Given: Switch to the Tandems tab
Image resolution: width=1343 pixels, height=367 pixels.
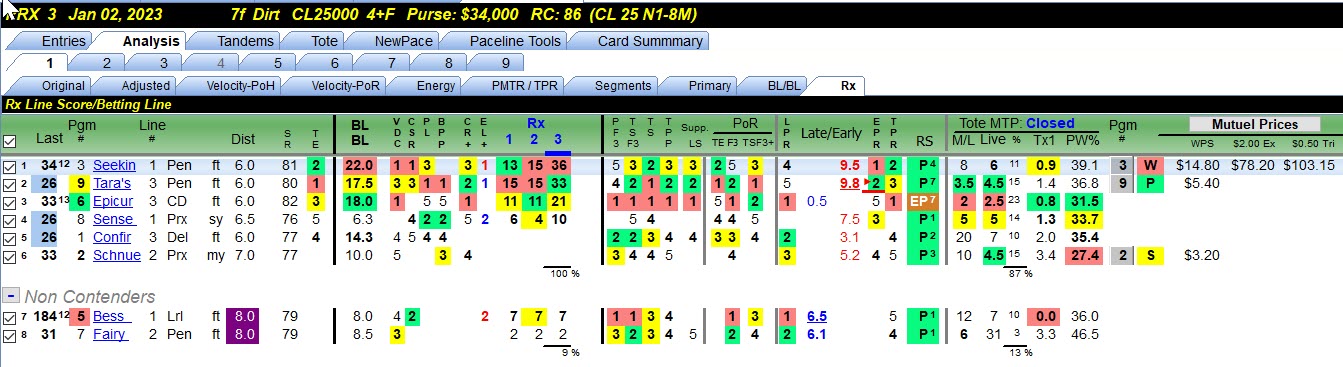Looking at the screenshot, I should pos(244,41).
